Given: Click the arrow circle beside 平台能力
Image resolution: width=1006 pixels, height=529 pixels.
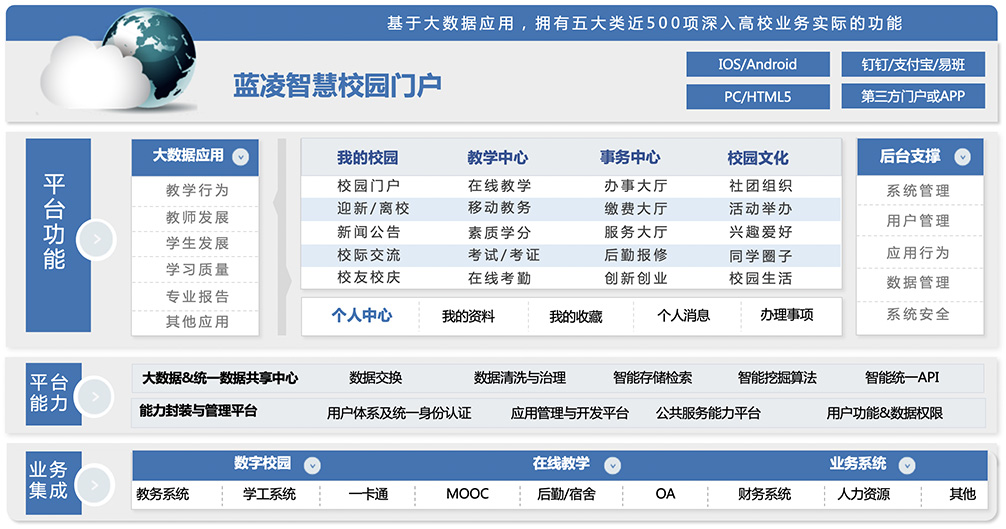Looking at the screenshot, I should [x=94, y=397].
